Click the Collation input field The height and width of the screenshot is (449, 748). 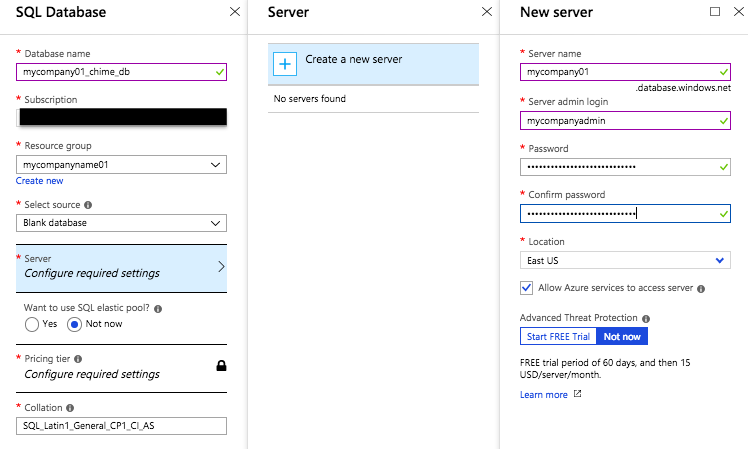tap(121, 426)
